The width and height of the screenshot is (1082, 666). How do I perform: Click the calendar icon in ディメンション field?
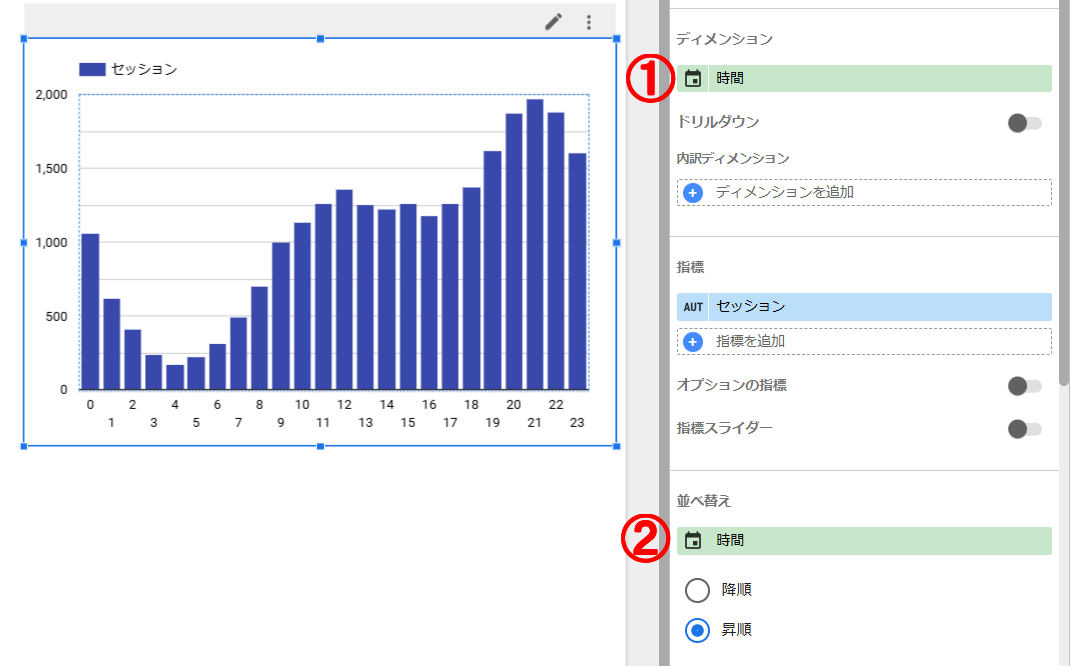pos(693,78)
